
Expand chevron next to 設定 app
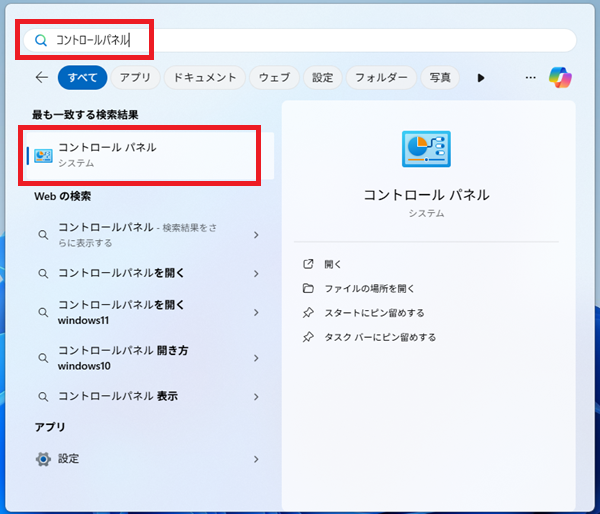pos(256,459)
